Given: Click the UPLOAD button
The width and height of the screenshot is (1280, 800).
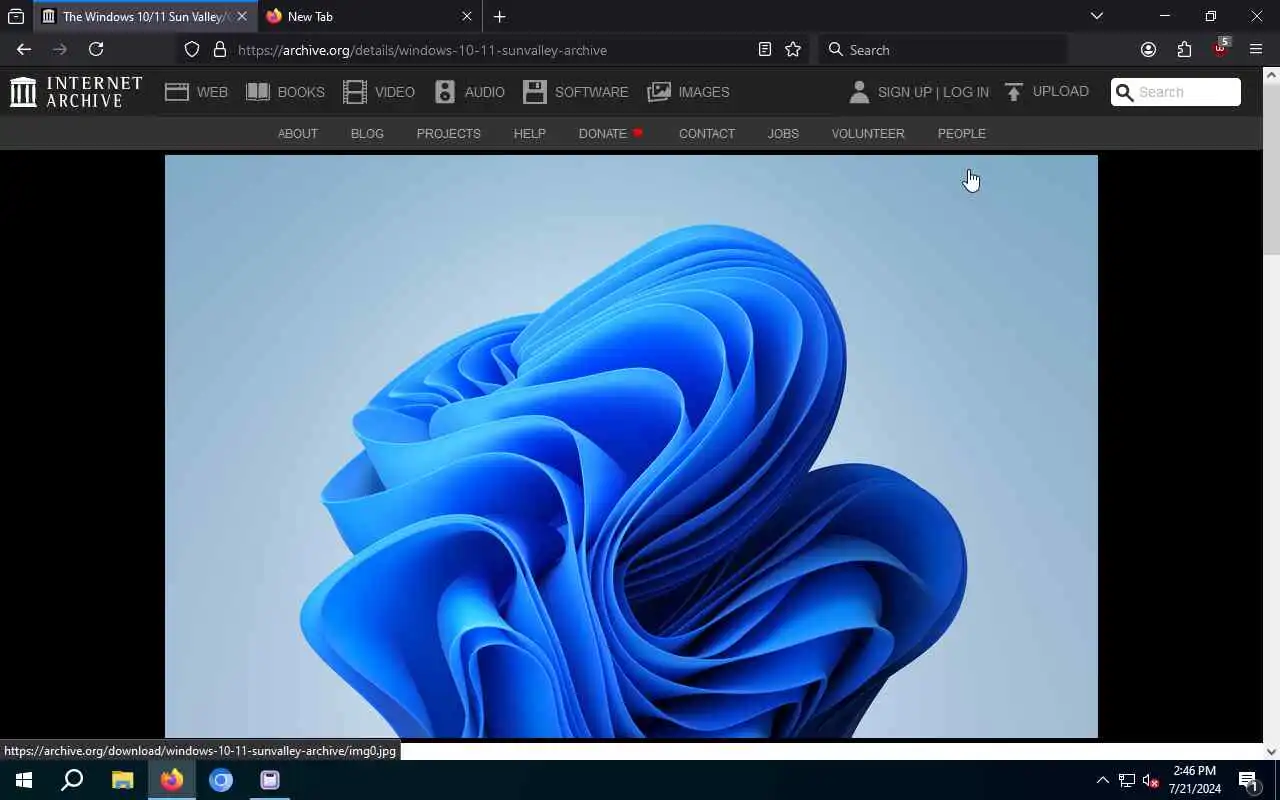Looking at the screenshot, I should (x=1046, y=92).
